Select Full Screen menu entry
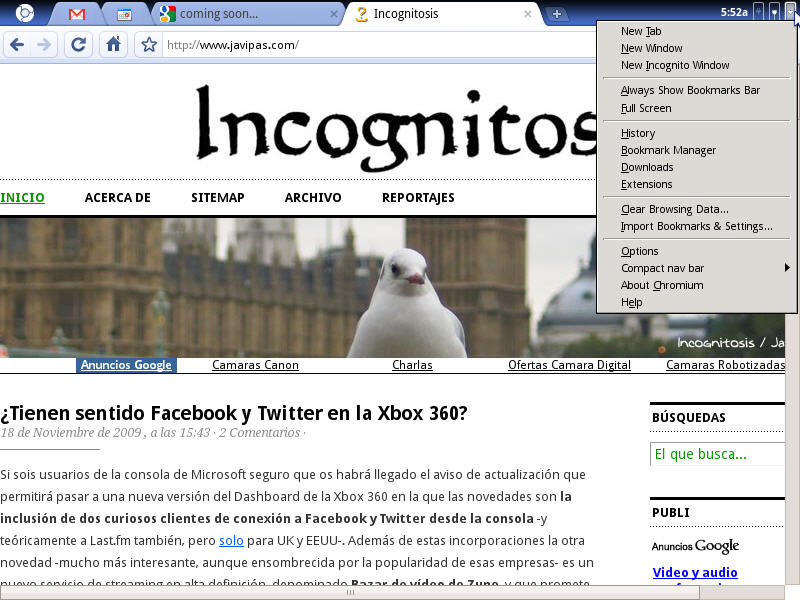Viewport: 800px width, 600px height. tap(696, 108)
